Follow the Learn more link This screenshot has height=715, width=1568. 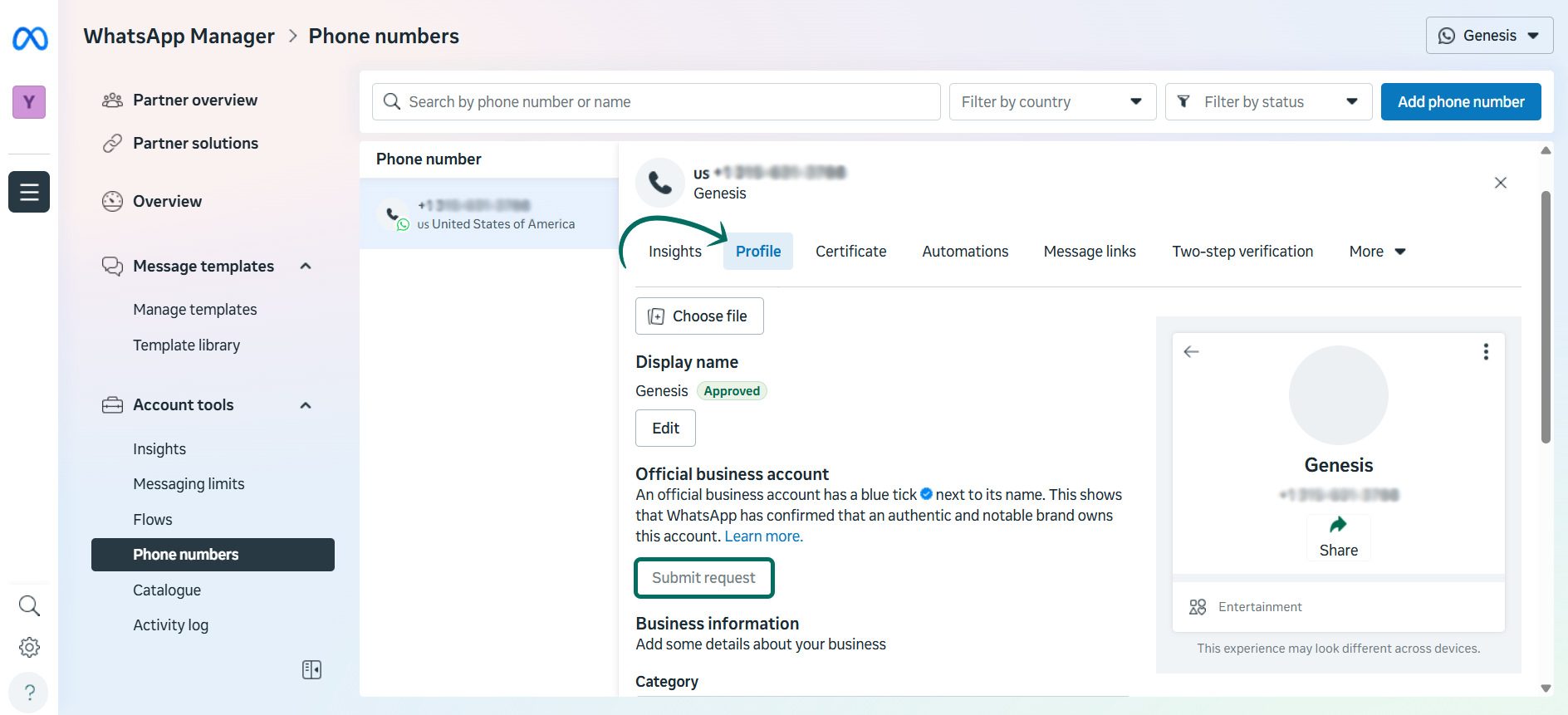click(763, 536)
